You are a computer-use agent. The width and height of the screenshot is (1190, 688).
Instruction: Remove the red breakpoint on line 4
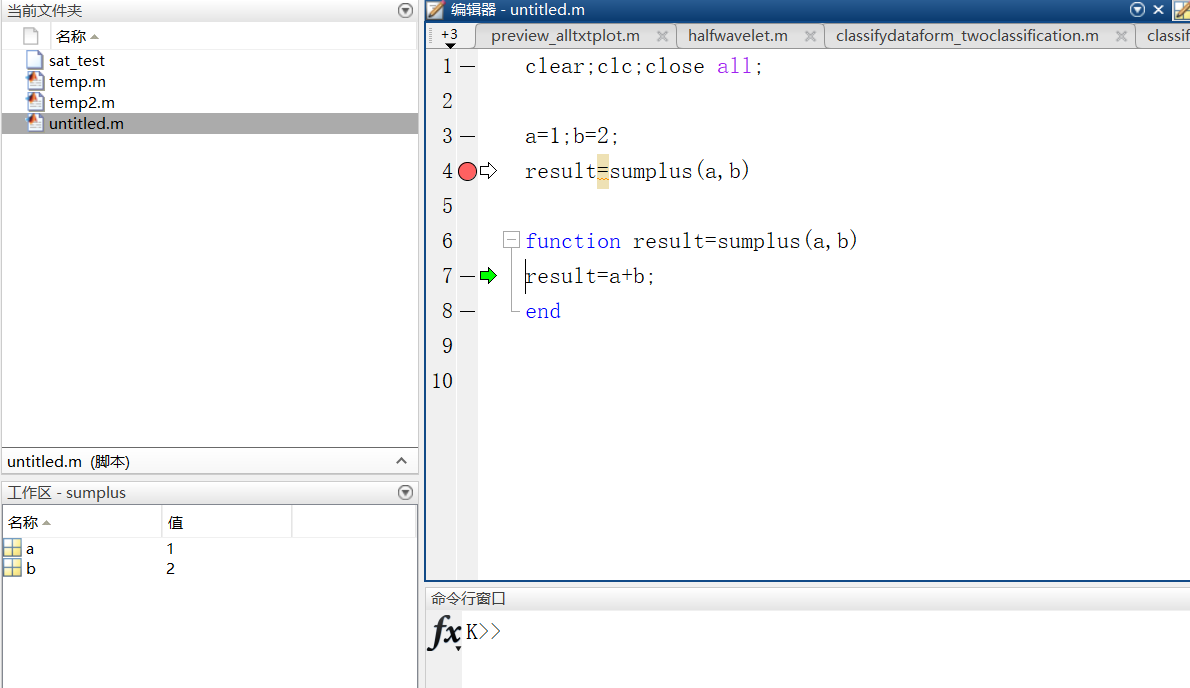pos(468,171)
